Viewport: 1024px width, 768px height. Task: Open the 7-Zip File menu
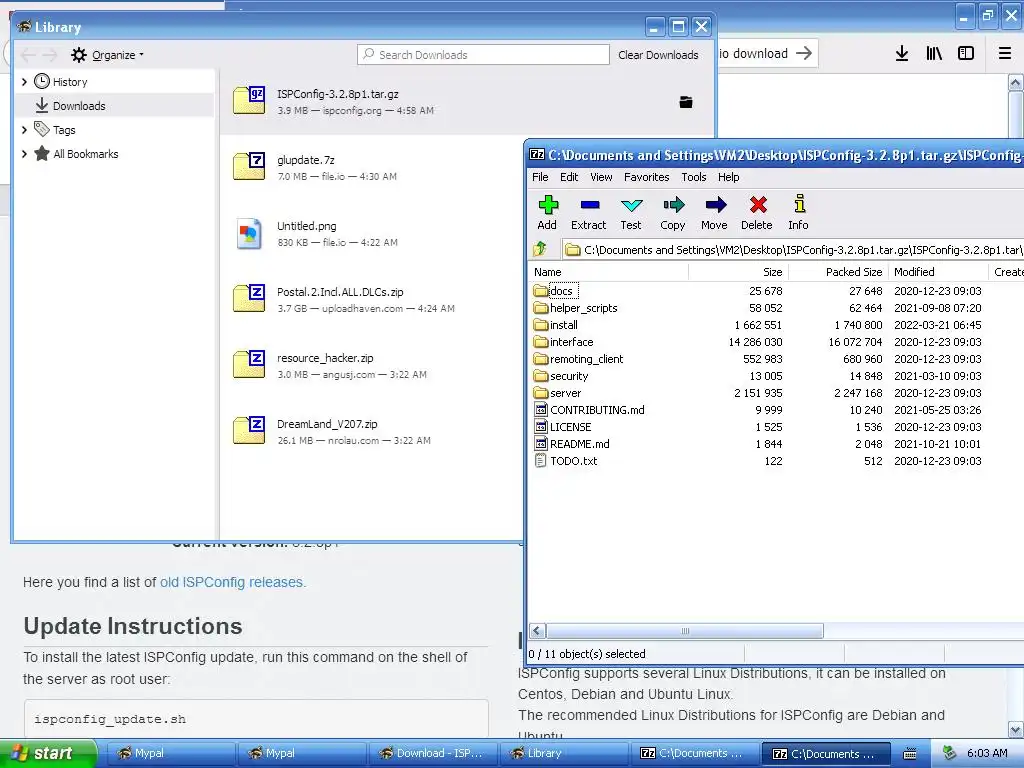(x=540, y=177)
